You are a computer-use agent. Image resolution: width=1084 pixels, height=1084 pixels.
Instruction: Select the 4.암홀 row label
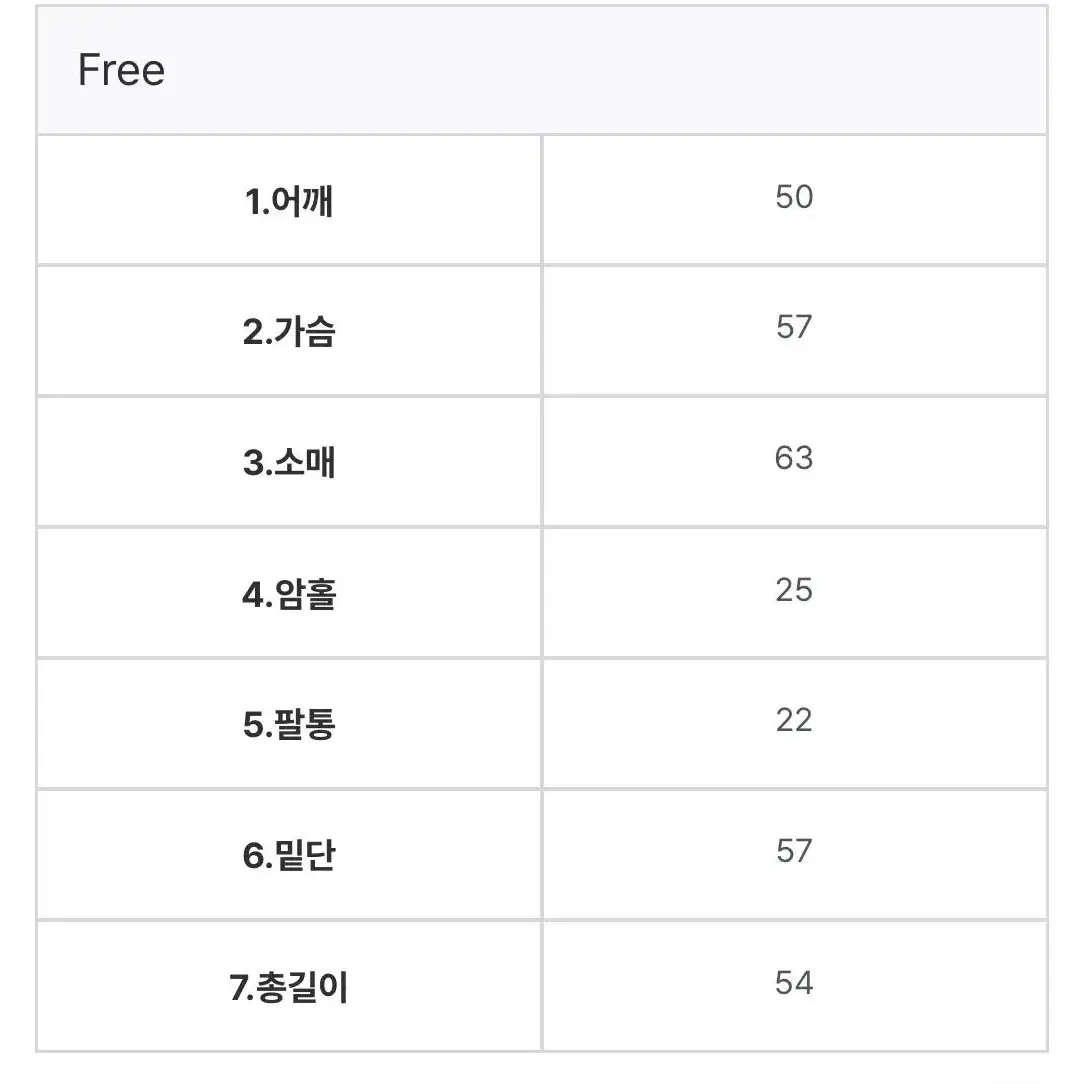pyautogui.click(x=289, y=594)
